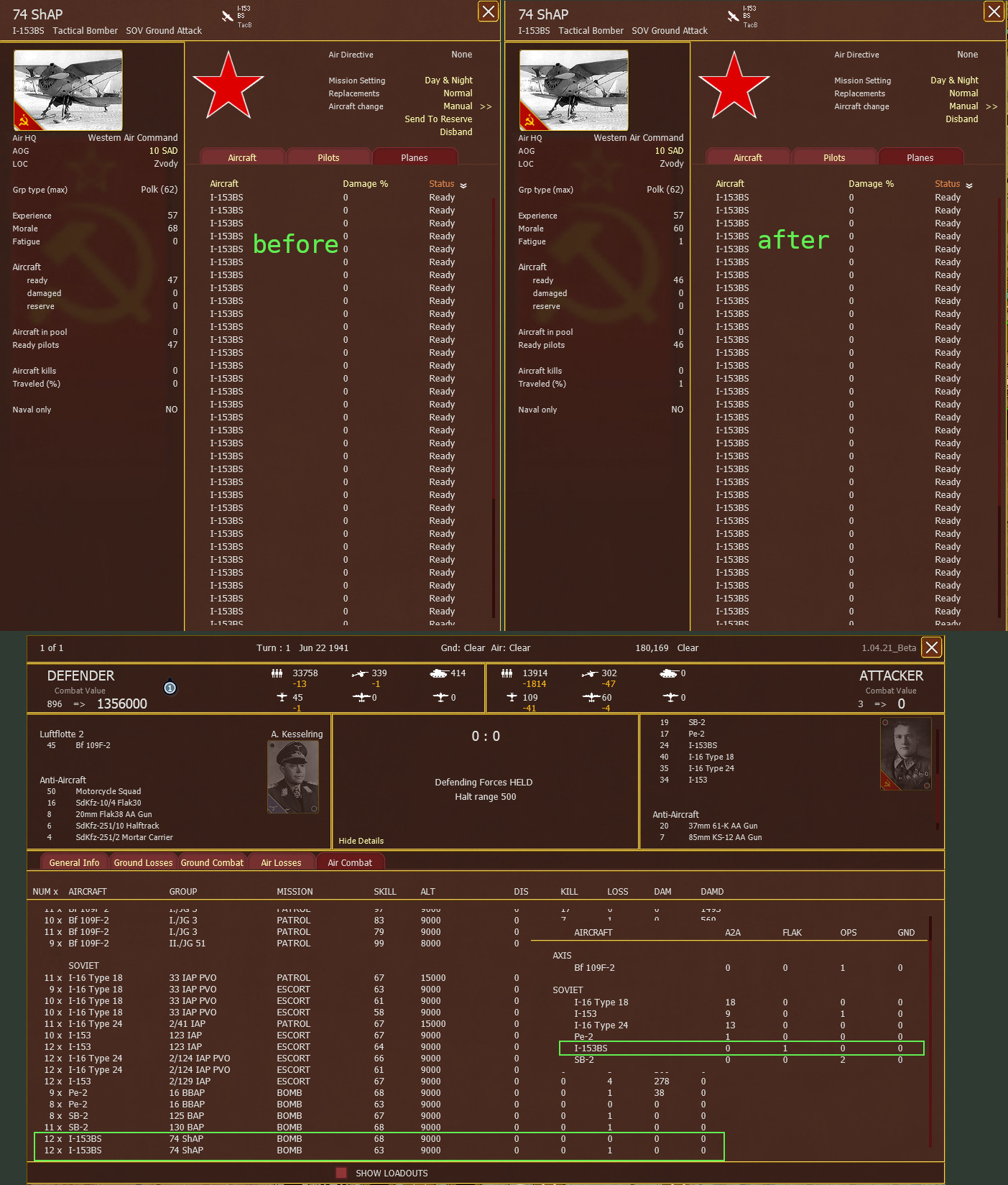Image resolution: width=1008 pixels, height=1185 pixels.
Task: Click I-153BS aircraft photo in before panel
Action: coord(68,91)
